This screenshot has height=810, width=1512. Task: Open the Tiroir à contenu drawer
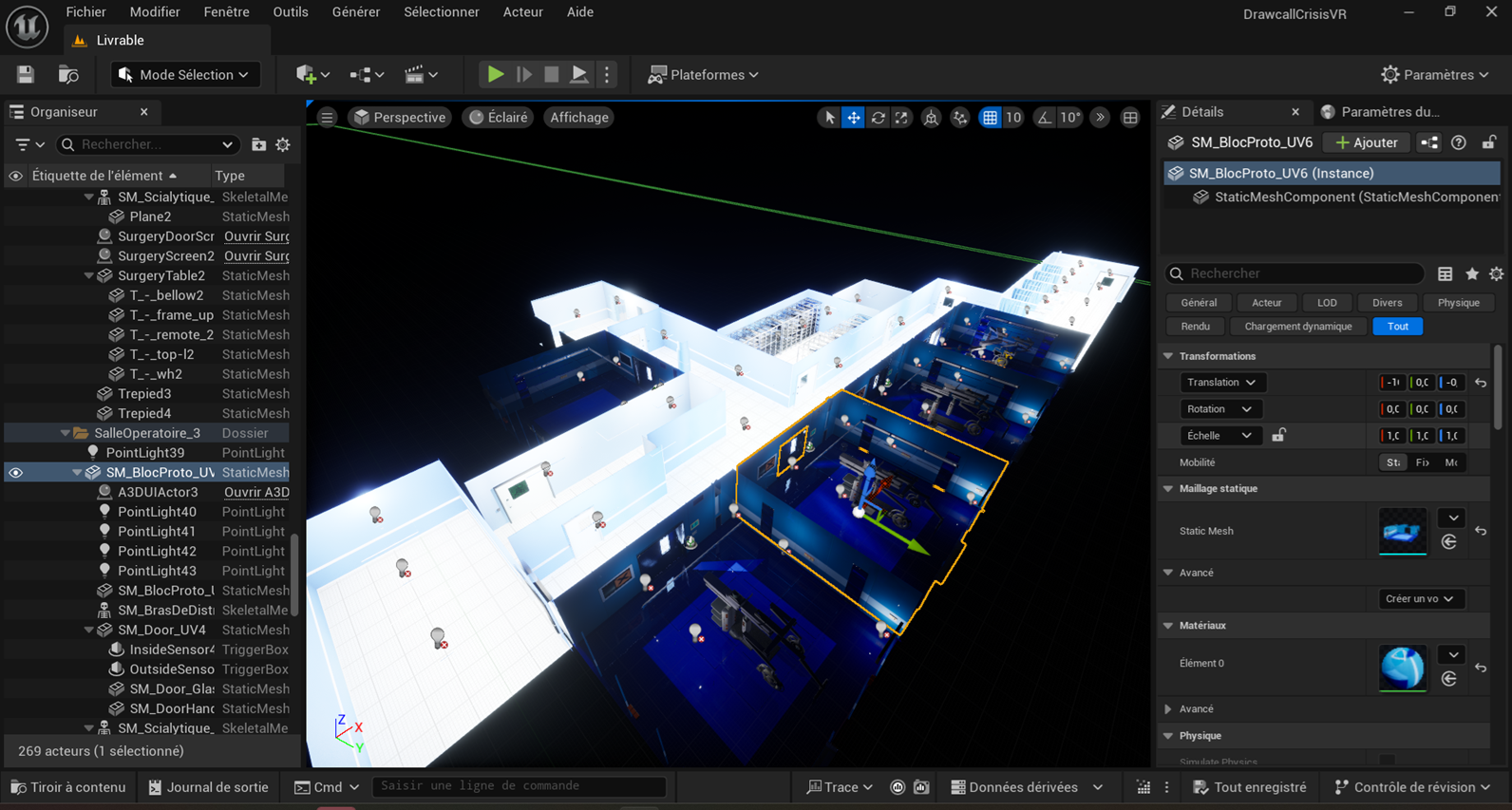(68, 787)
